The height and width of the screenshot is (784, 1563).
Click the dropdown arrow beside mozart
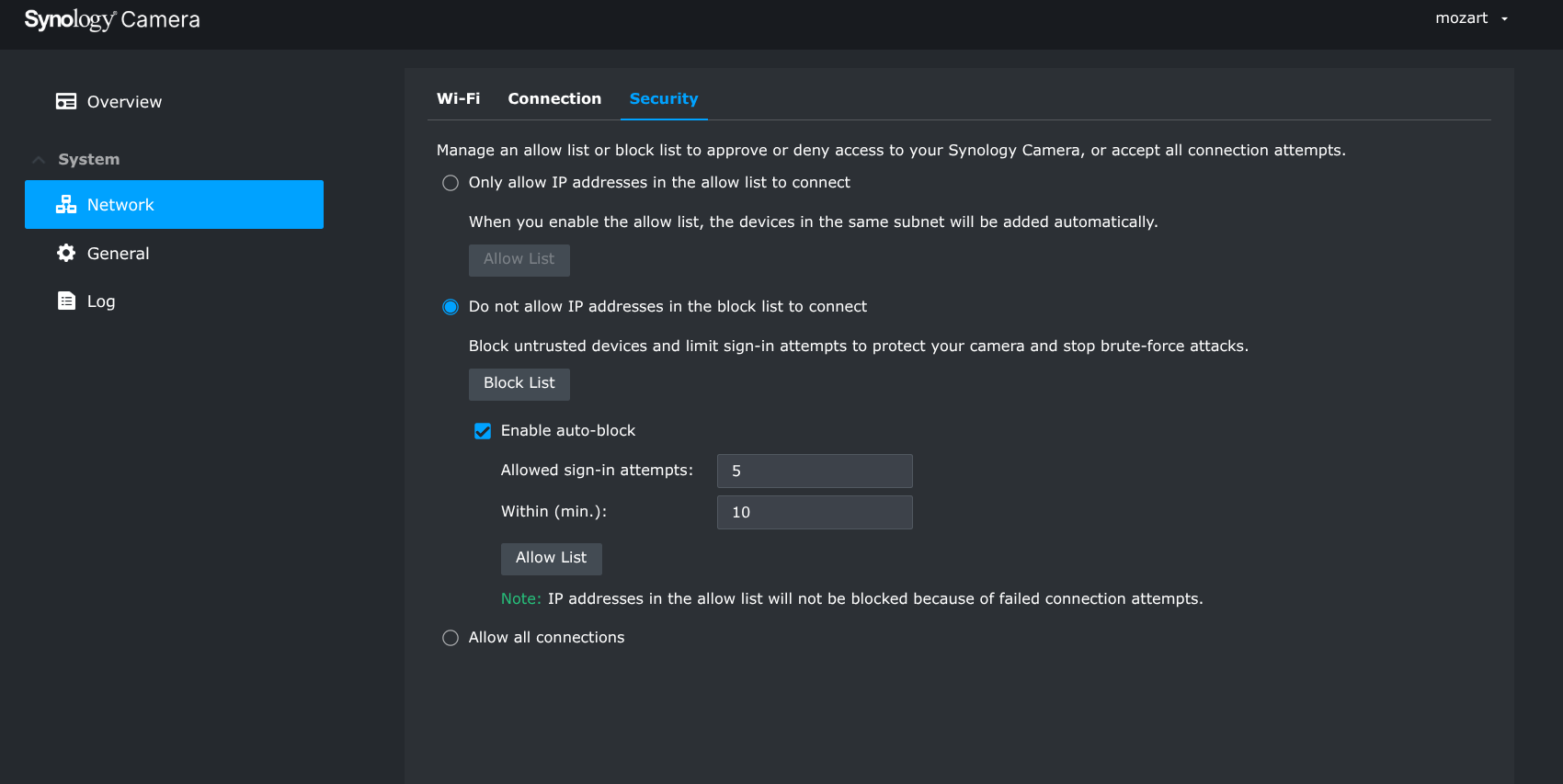click(x=1504, y=19)
